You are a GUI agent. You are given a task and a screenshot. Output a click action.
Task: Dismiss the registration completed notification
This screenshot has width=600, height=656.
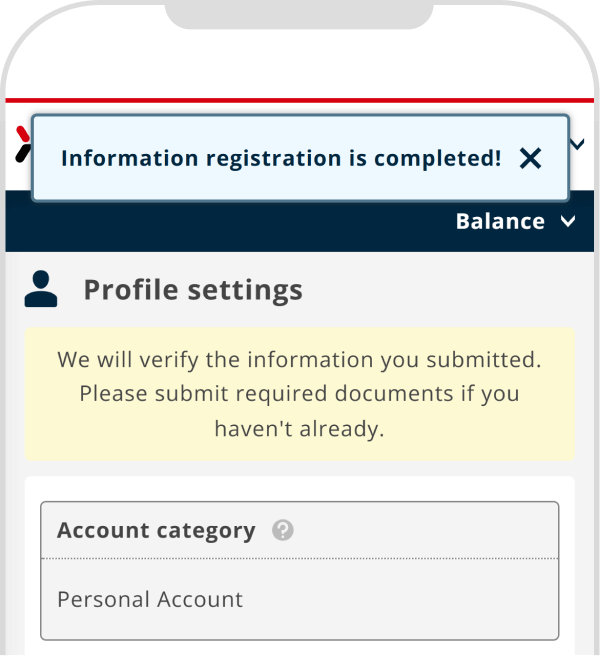[x=530, y=158]
